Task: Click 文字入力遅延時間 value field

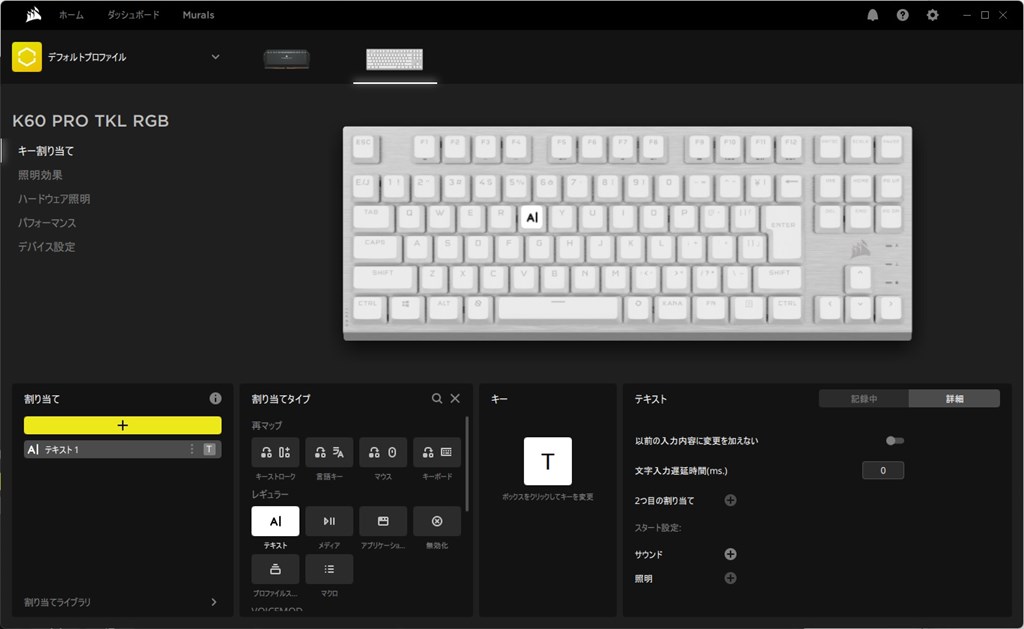Action: coord(883,470)
